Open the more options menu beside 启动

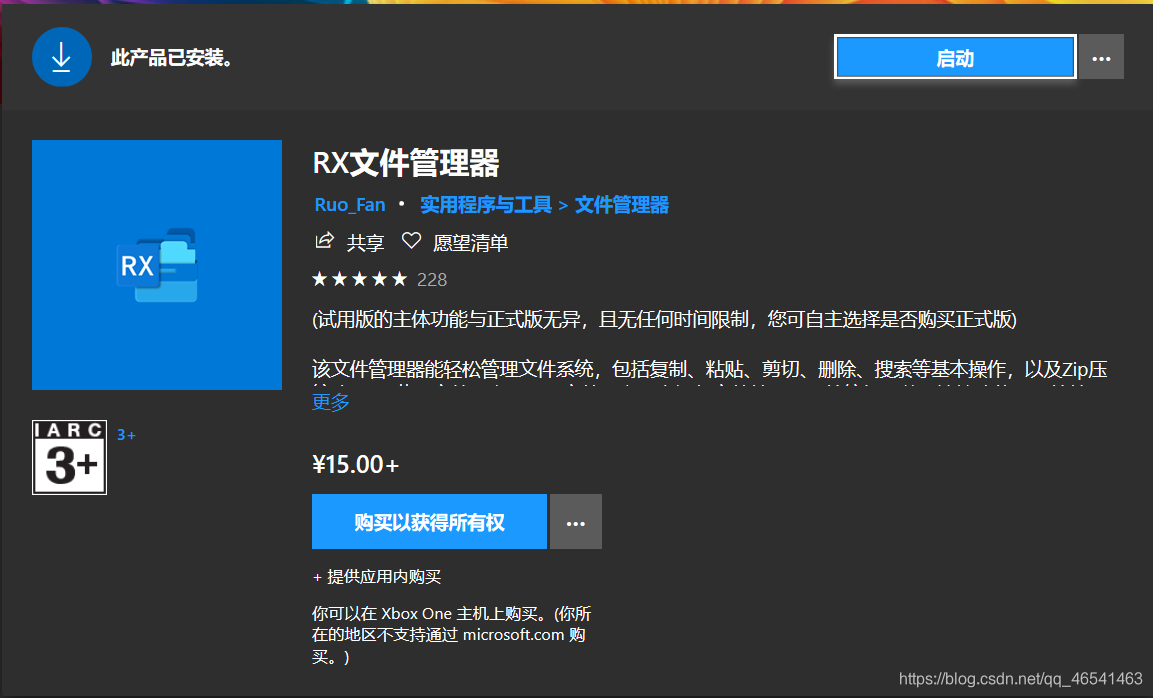[1101, 56]
